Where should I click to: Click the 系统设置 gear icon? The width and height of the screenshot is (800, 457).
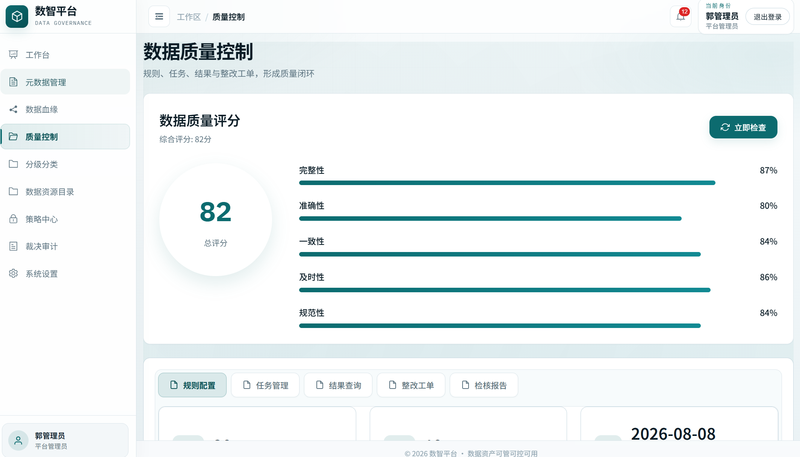click(13, 273)
